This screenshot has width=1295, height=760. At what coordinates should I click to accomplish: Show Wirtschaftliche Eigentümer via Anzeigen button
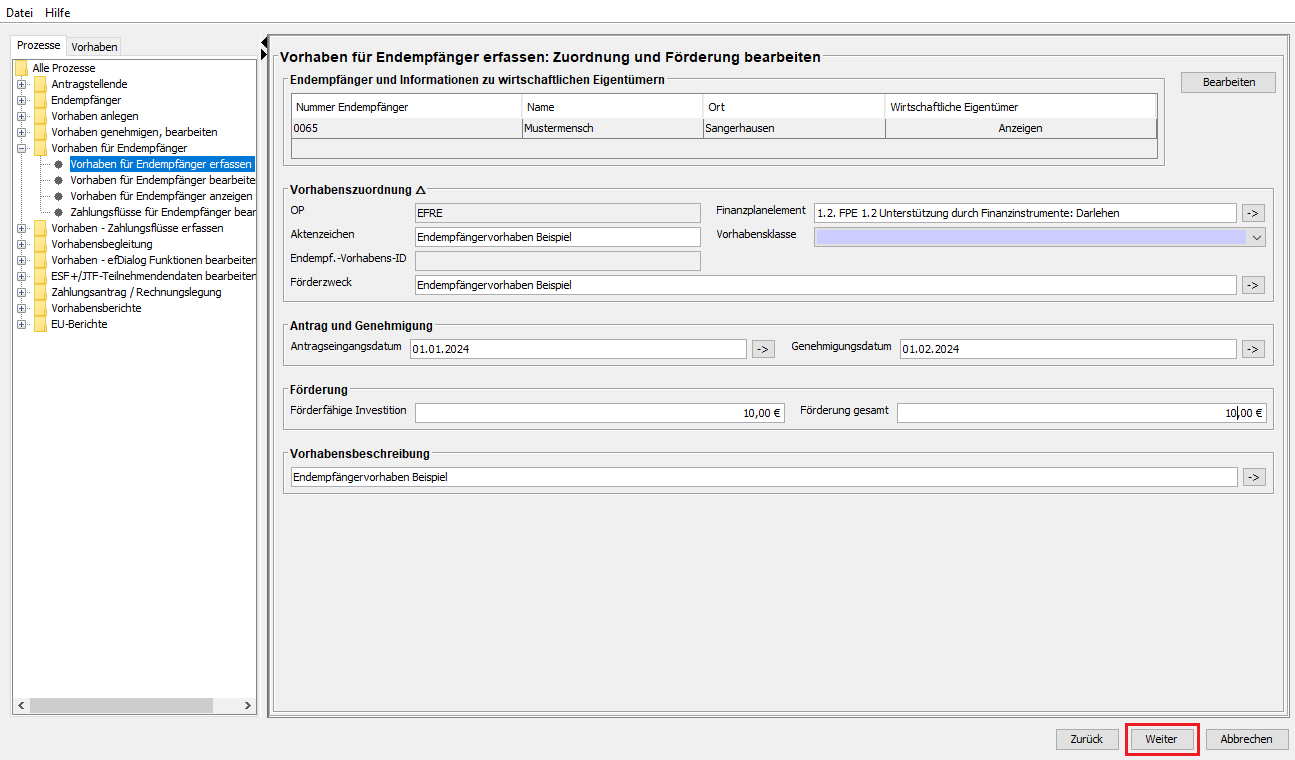click(1020, 128)
